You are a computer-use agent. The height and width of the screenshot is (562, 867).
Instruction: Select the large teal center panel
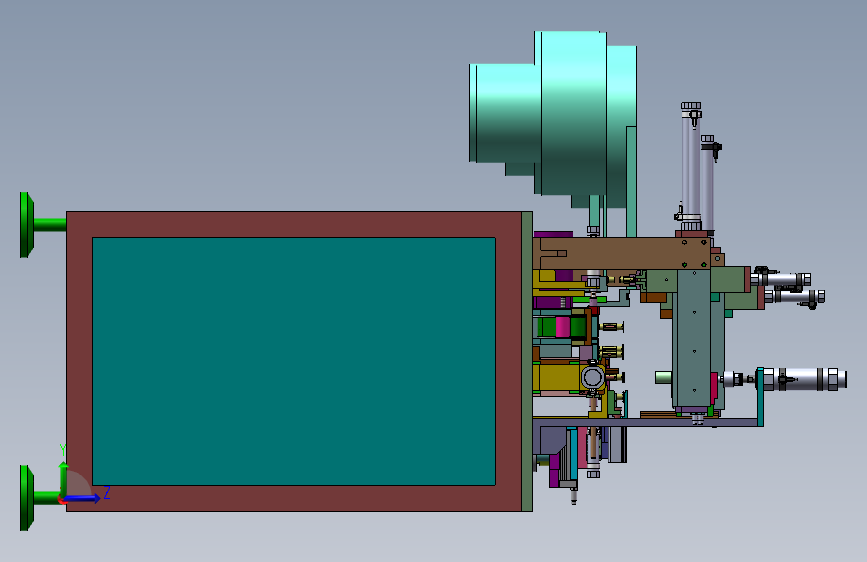(x=294, y=361)
